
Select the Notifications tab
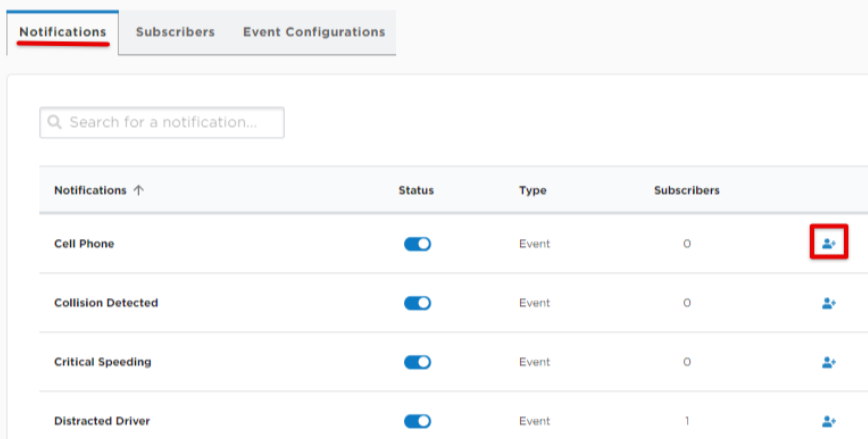point(63,32)
